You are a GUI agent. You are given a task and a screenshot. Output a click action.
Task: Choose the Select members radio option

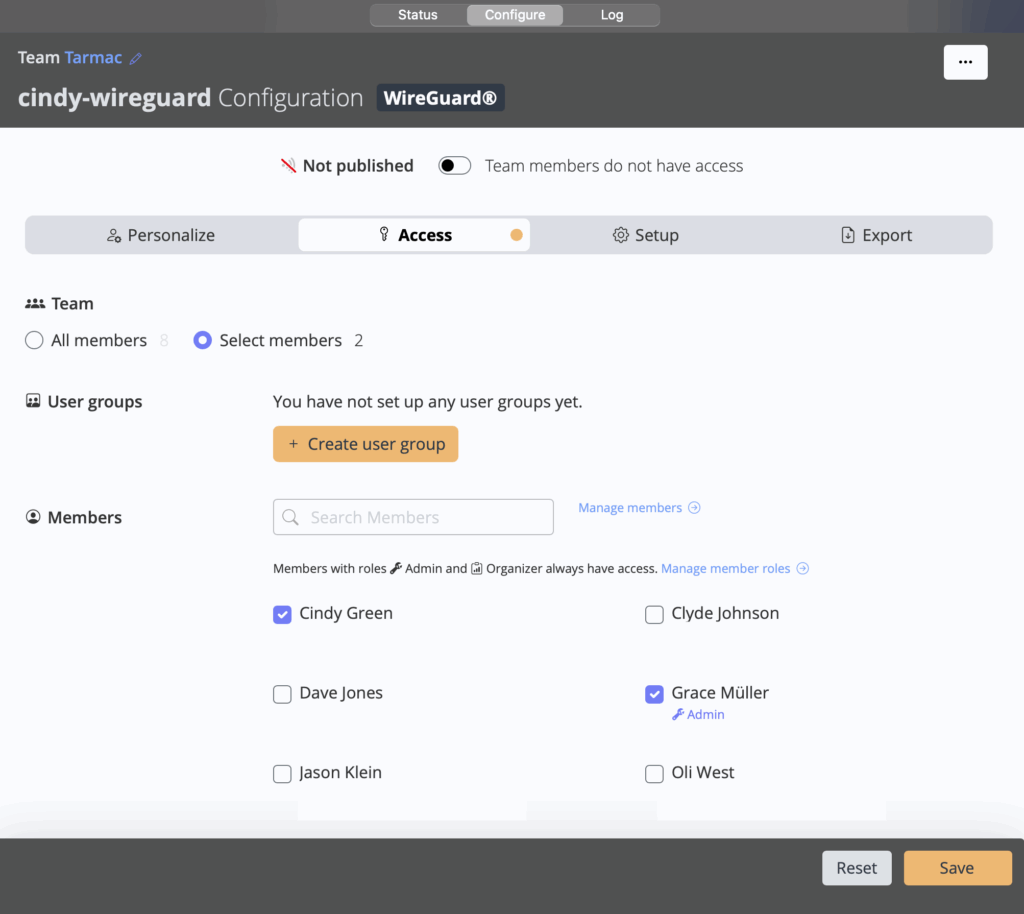pos(203,341)
